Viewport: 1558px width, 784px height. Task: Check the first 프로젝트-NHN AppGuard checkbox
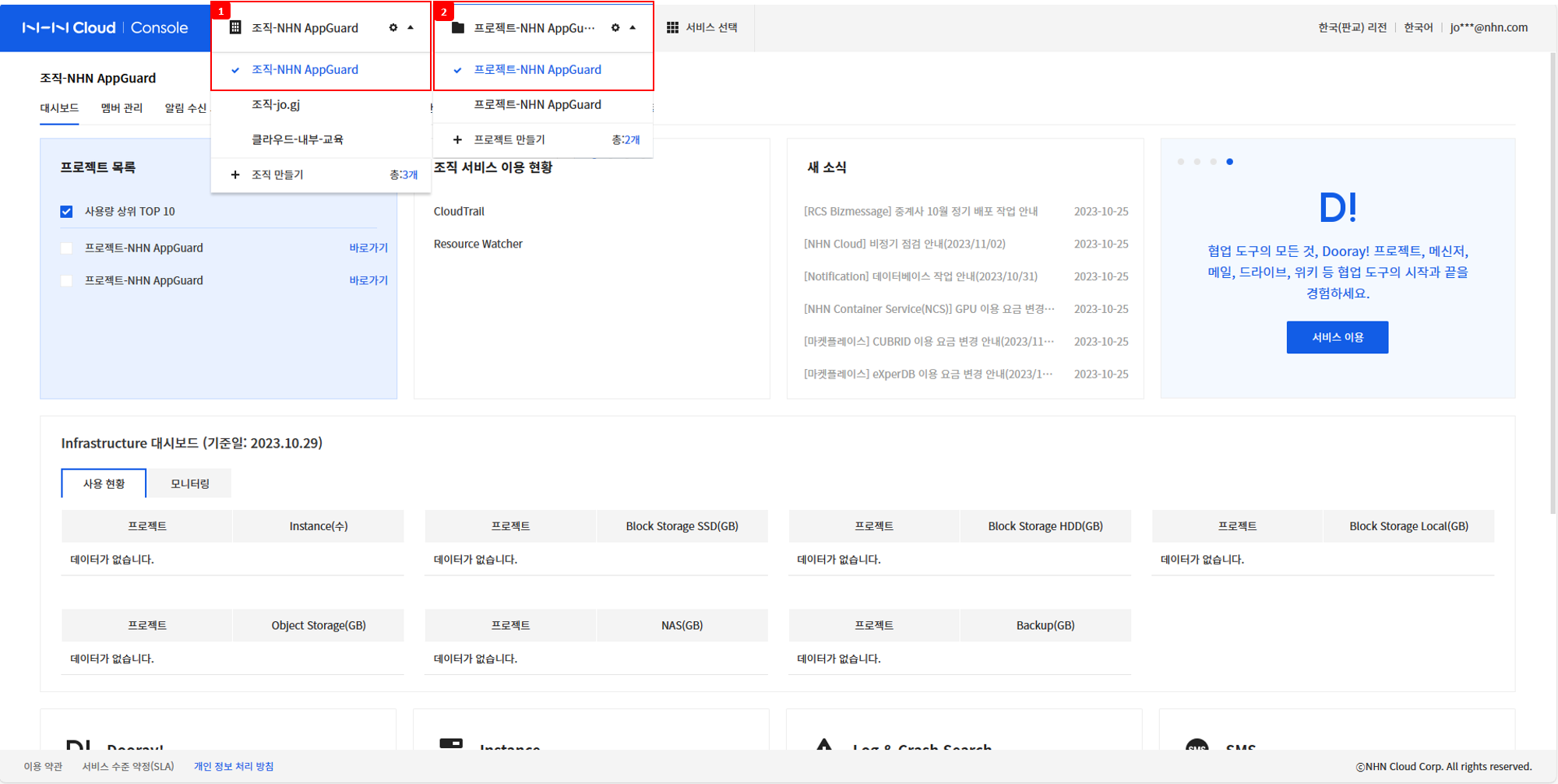pyautogui.click(x=66, y=248)
